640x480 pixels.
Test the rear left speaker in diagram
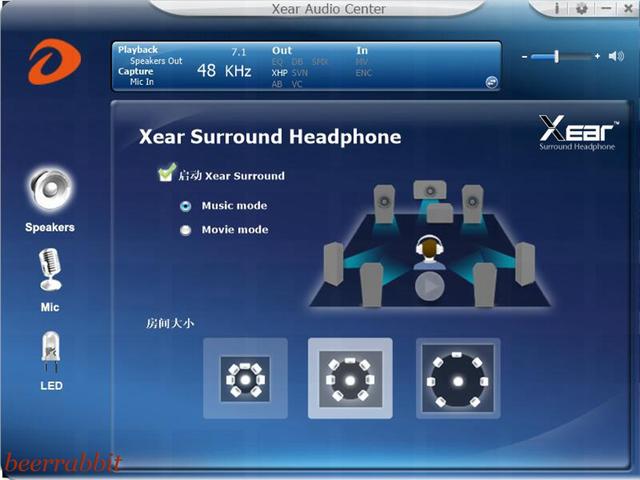tap(372, 284)
